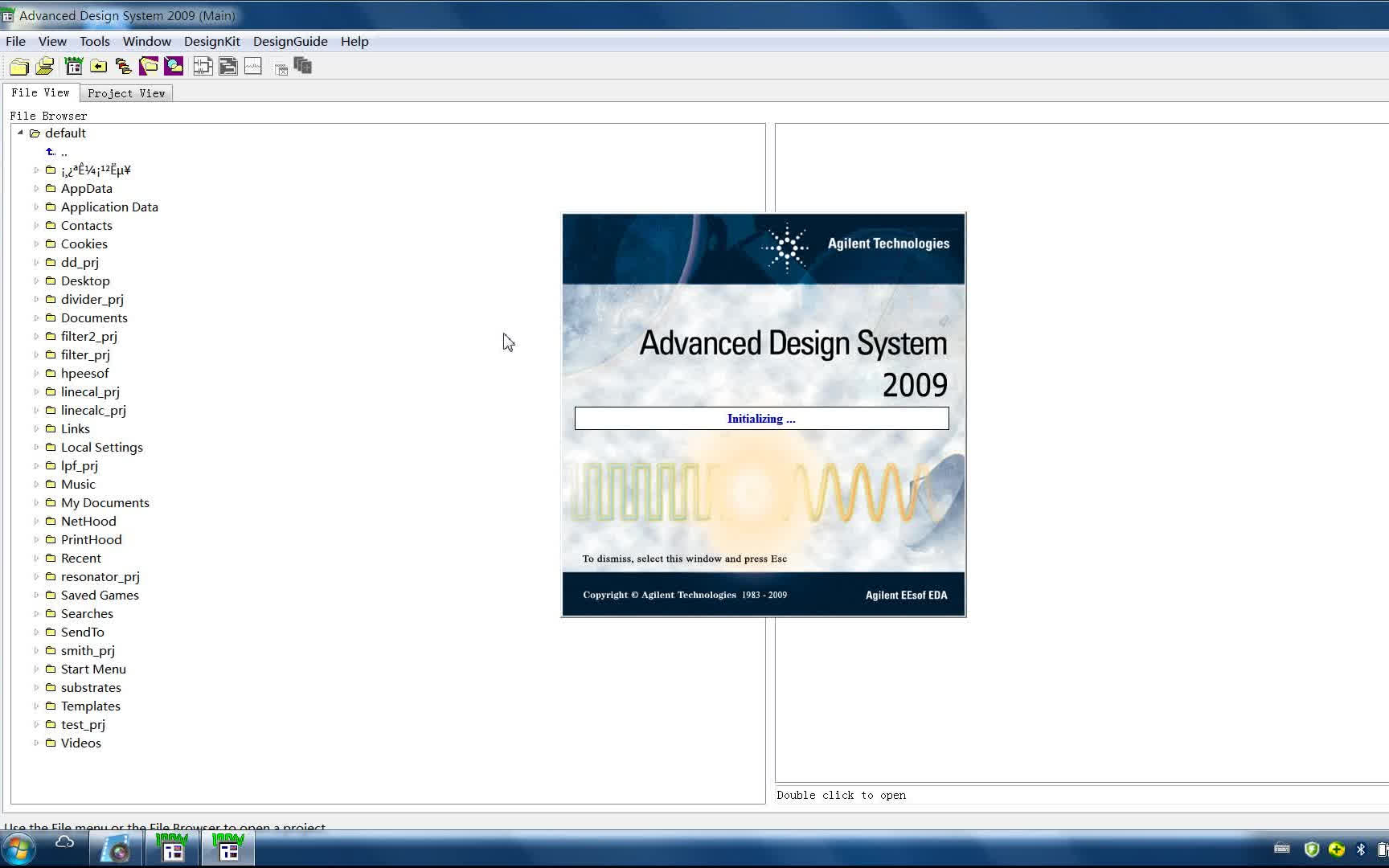Click the purple magnifier example search icon

(x=174, y=67)
